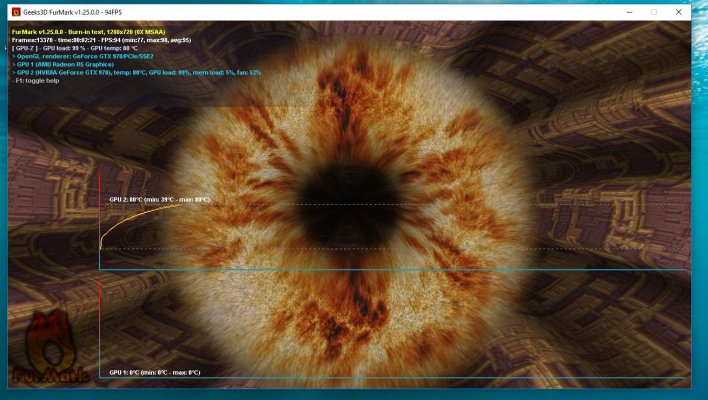Viewport: 708px width, 400px height.
Task: Click the "F1: toggle help" hint text
Action: click(x=36, y=81)
